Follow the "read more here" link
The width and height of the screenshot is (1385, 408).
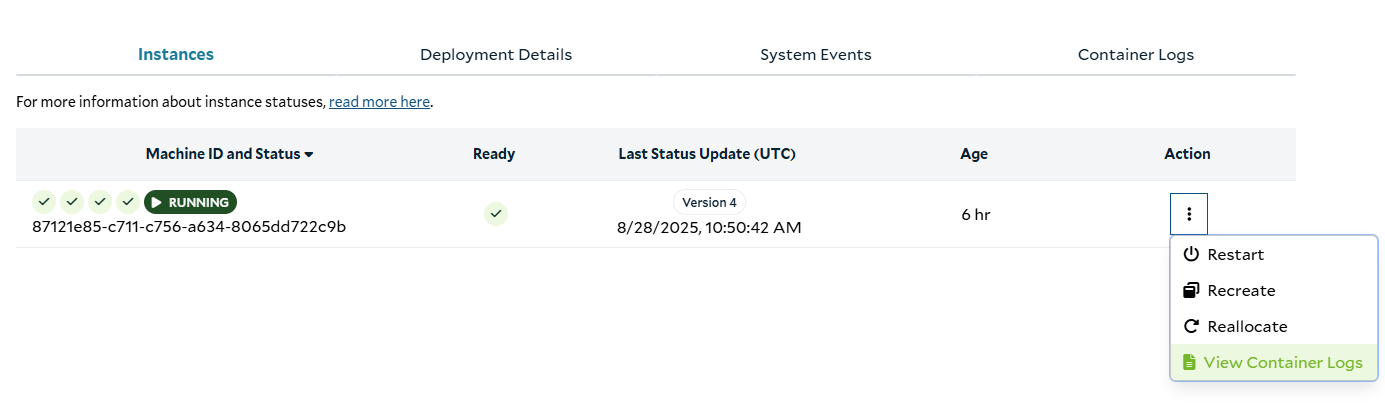[380, 102]
